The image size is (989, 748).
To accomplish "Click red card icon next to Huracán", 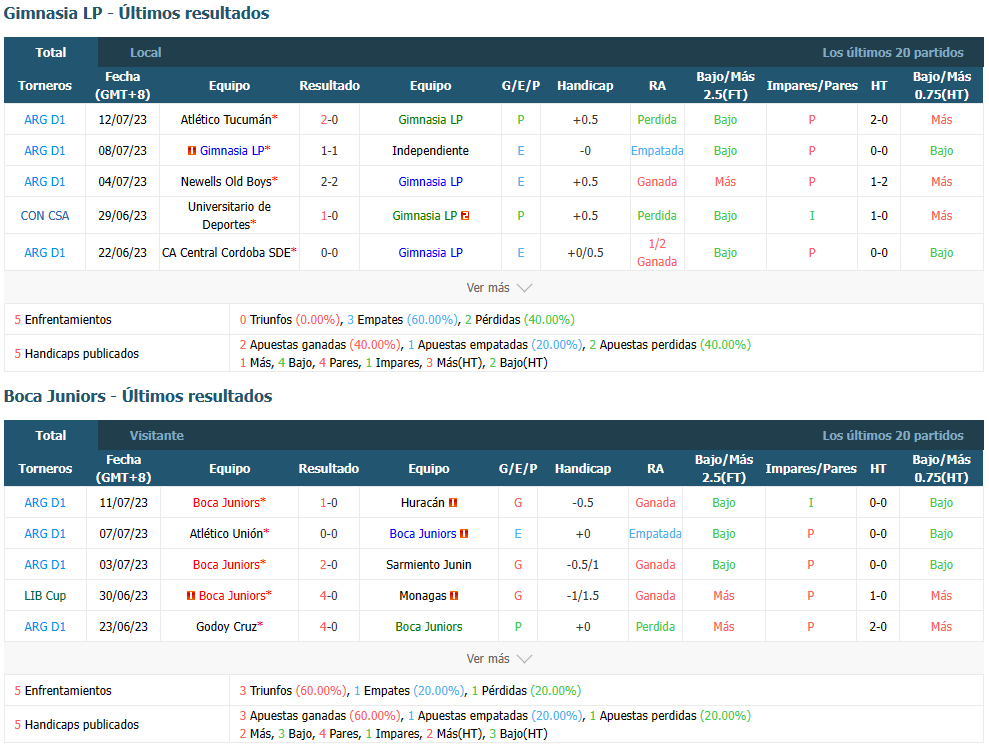I will pyautogui.click(x=453, y=503).
